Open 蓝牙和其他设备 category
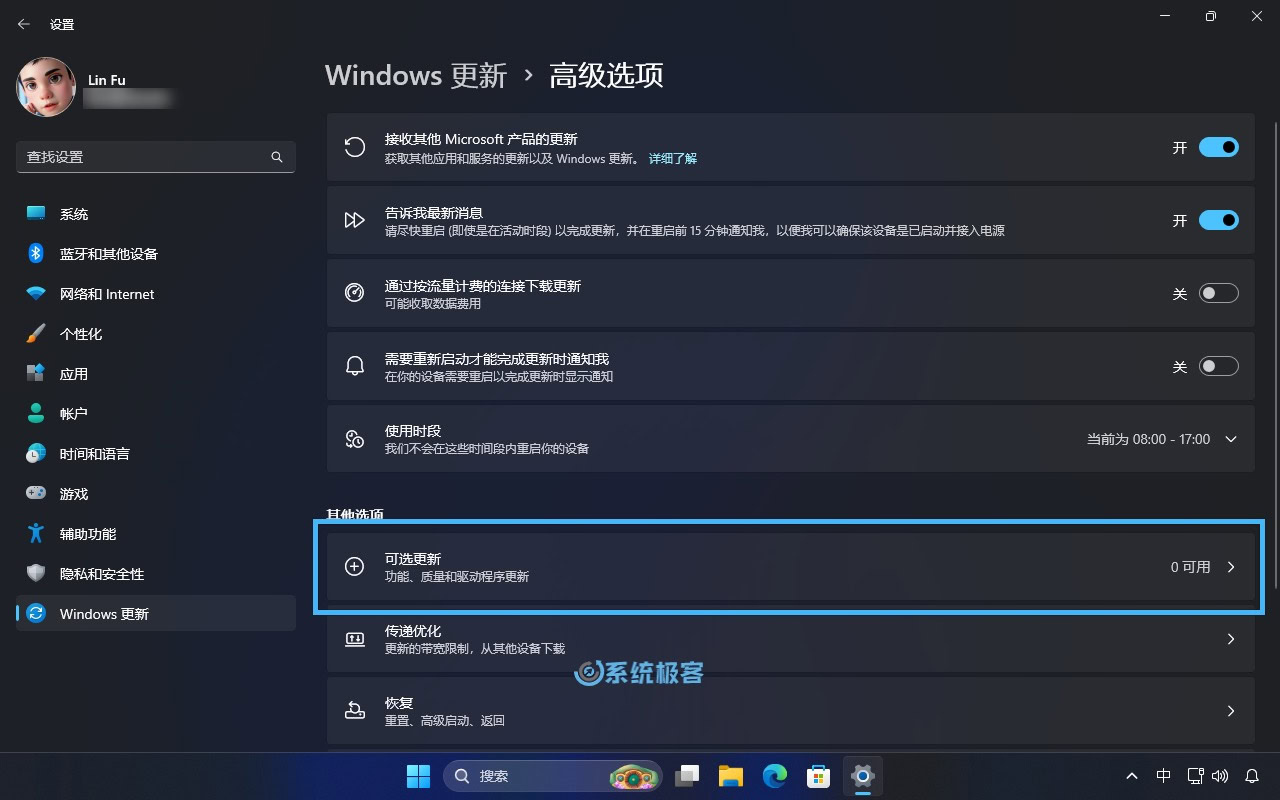 click(156, 254)
